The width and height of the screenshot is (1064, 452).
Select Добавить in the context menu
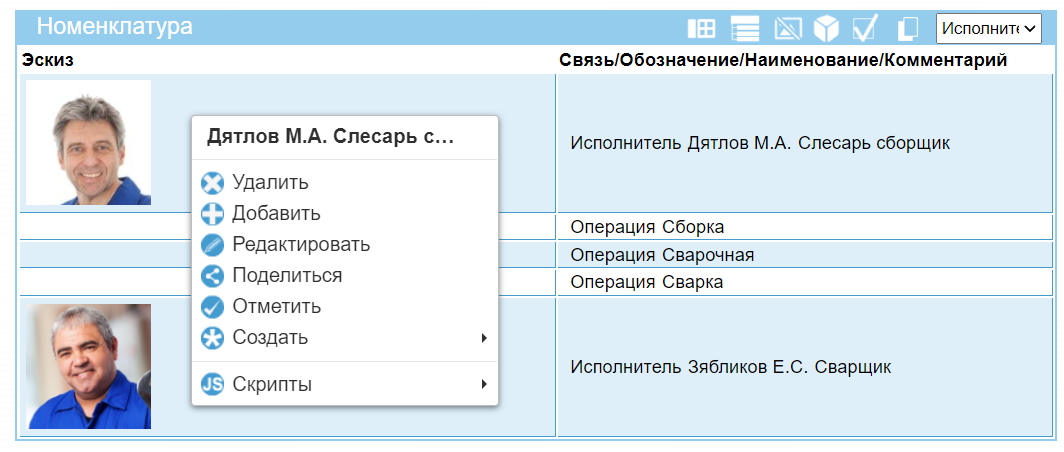pyautogui.click(x=276, y=214)
